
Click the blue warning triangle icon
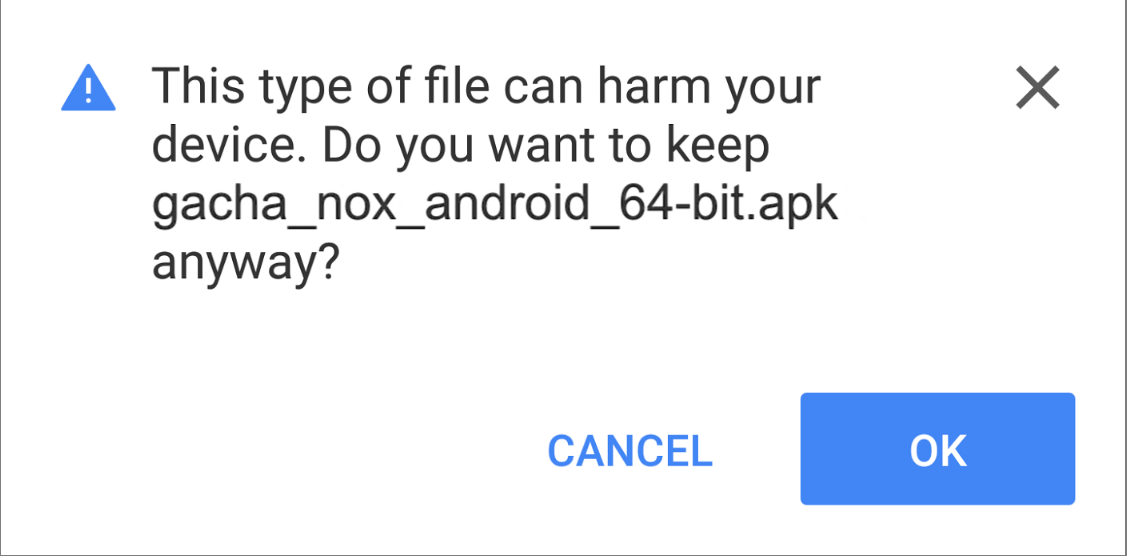88,89
